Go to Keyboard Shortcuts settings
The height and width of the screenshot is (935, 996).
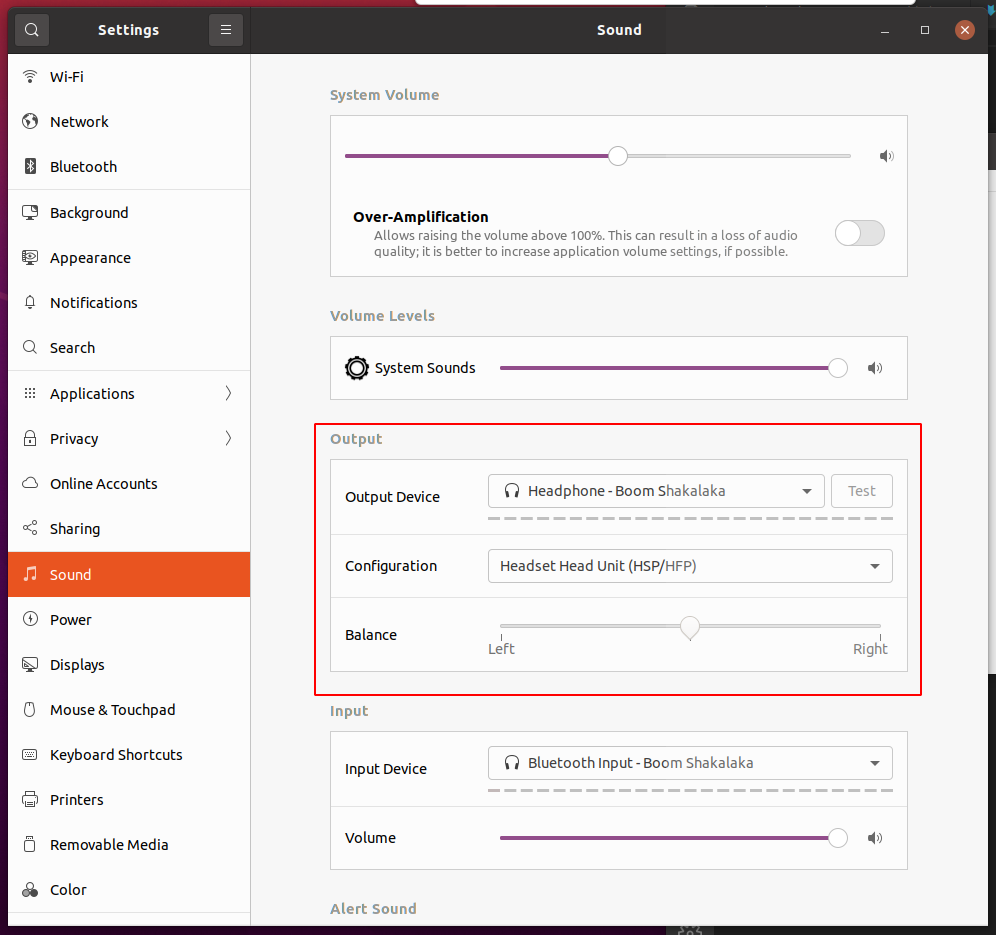pos(116,755)
